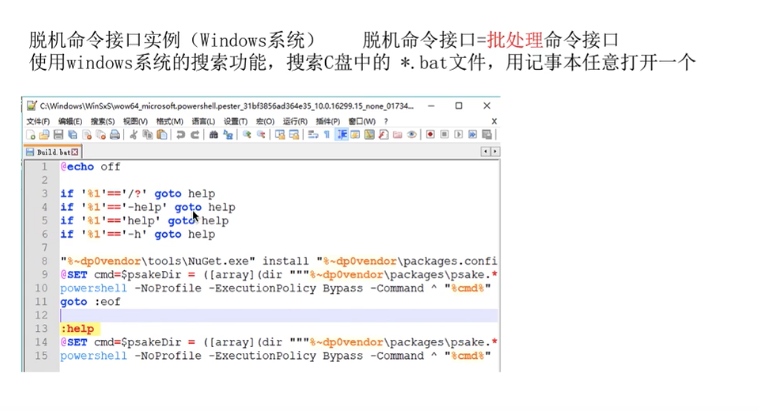
Task: Print the document using printer icon
Action: pyautogui.click(x=115, y=135)
